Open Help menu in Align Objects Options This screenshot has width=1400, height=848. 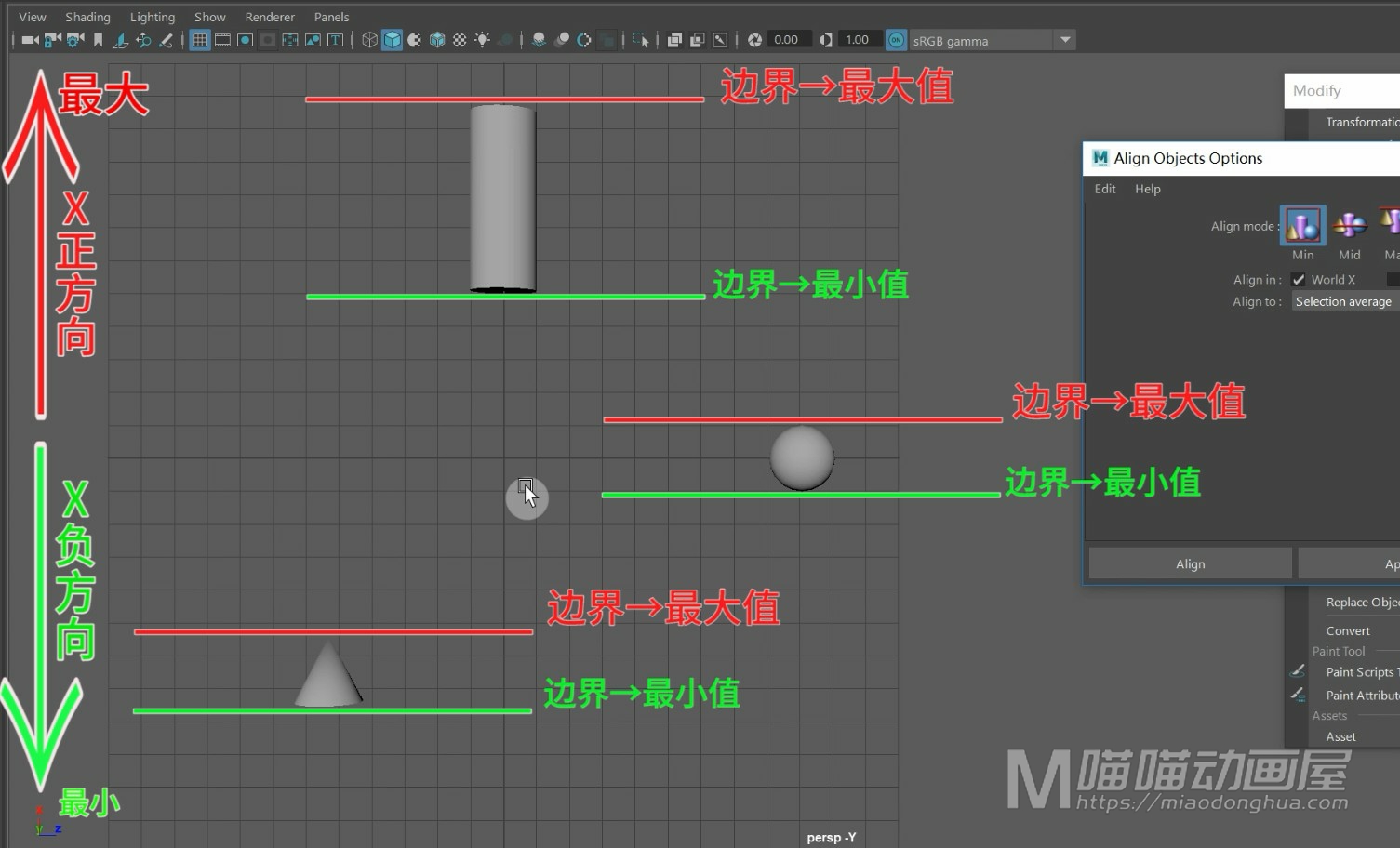click(x=1148, y=189)
